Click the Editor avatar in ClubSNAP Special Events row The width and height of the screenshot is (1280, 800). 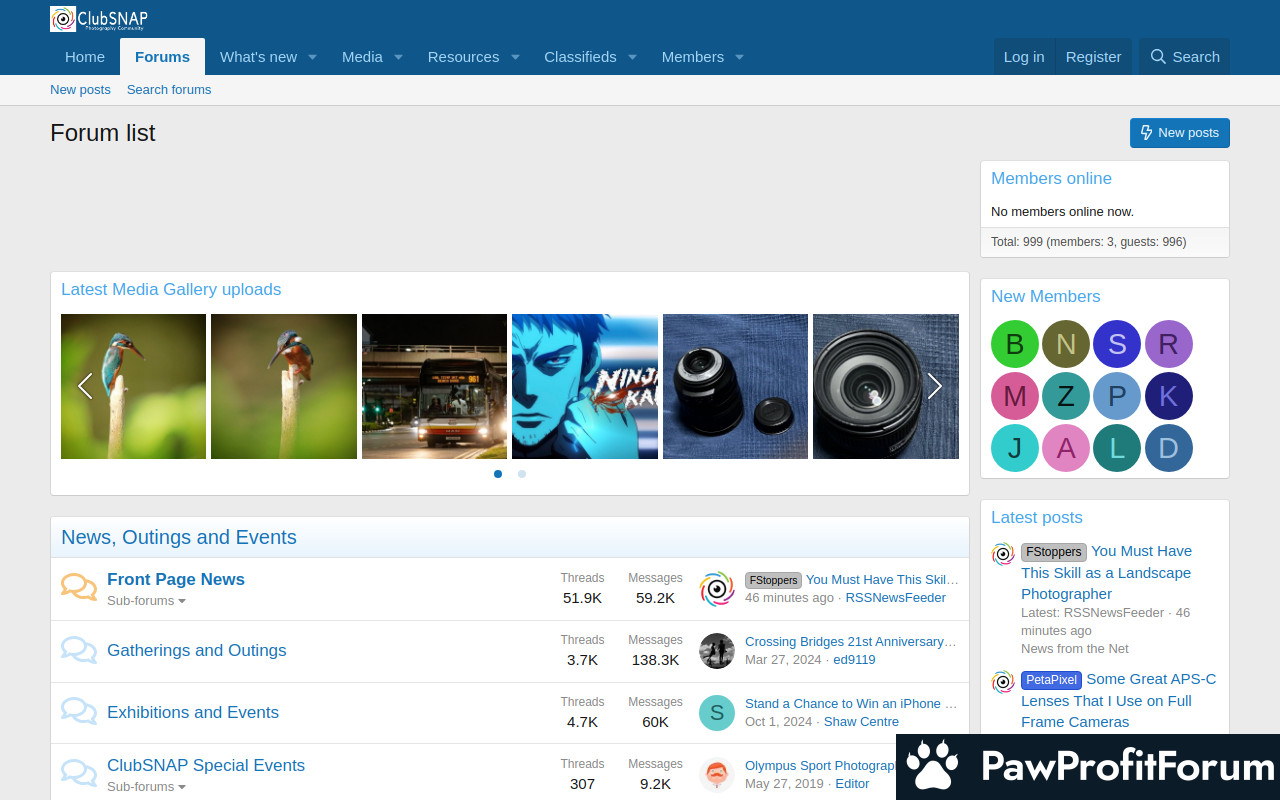[716, 774]
